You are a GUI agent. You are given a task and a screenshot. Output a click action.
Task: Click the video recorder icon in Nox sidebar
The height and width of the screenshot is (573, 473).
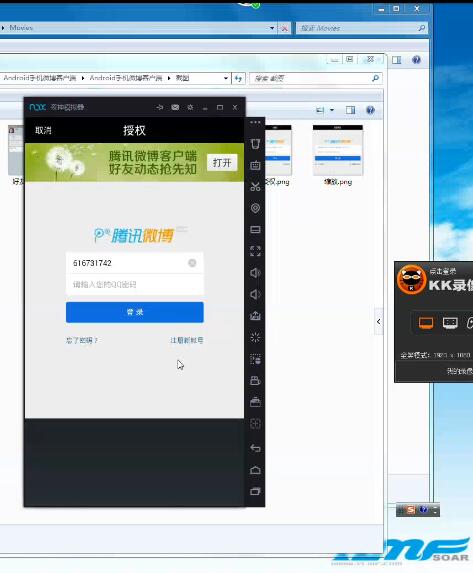[256, 380]
